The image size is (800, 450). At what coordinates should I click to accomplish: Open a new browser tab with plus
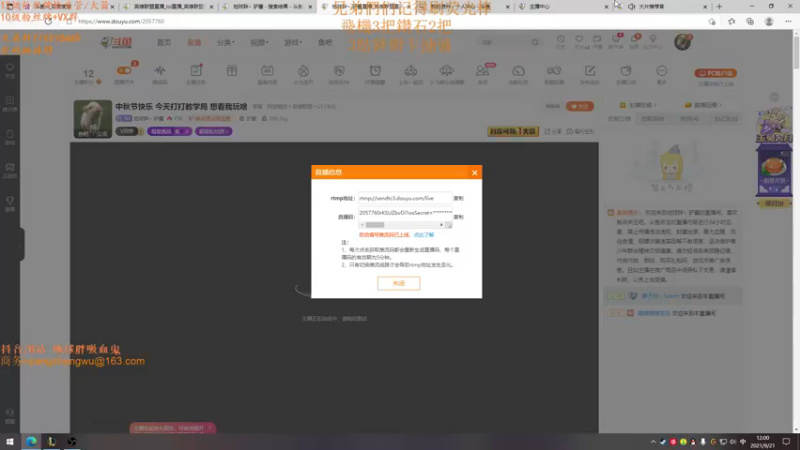(x=719, y=7)
